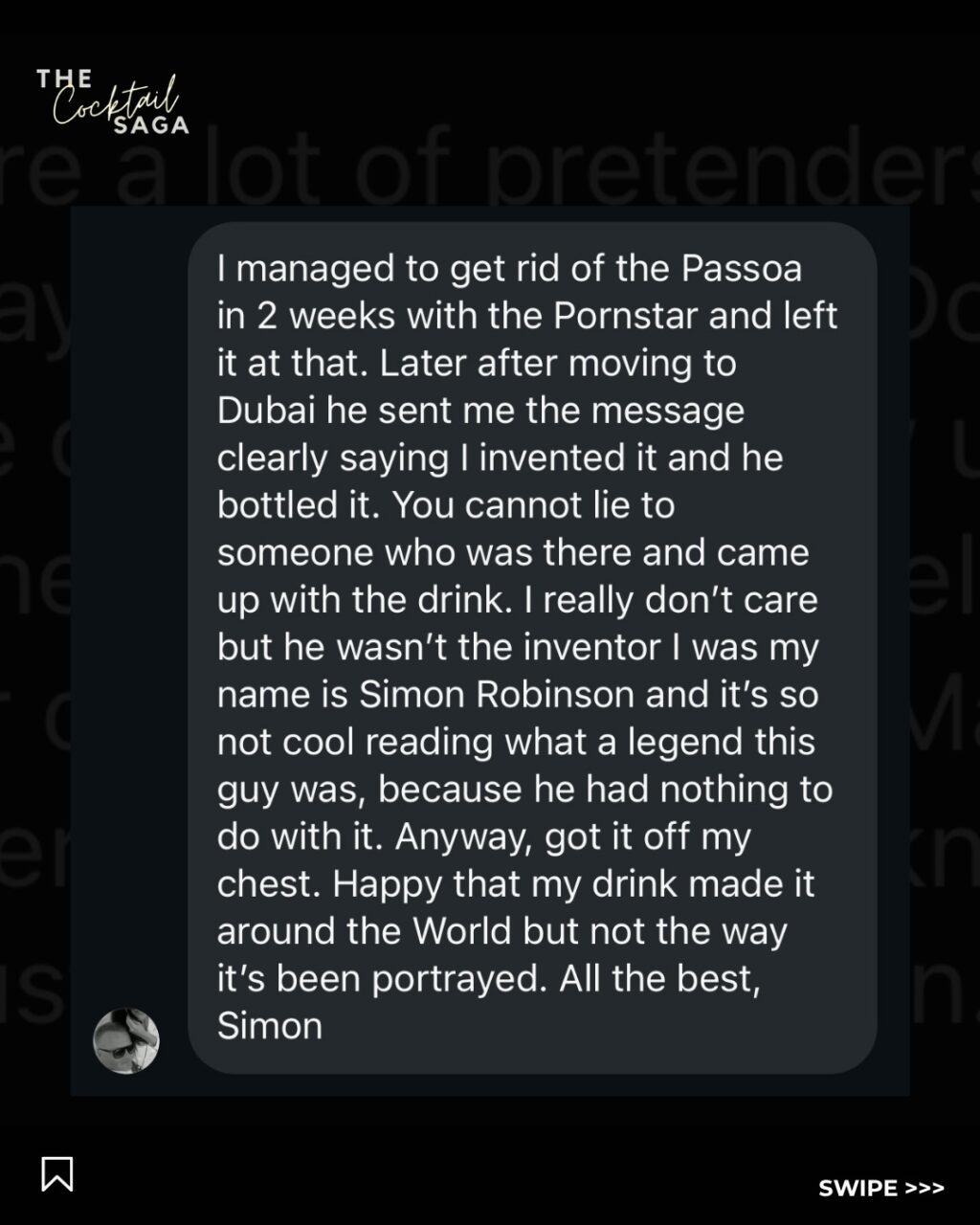Viewport: 980px width, 1225px height.
Task: Open The Cocktail Saga logo
Action: coord(113,100)
